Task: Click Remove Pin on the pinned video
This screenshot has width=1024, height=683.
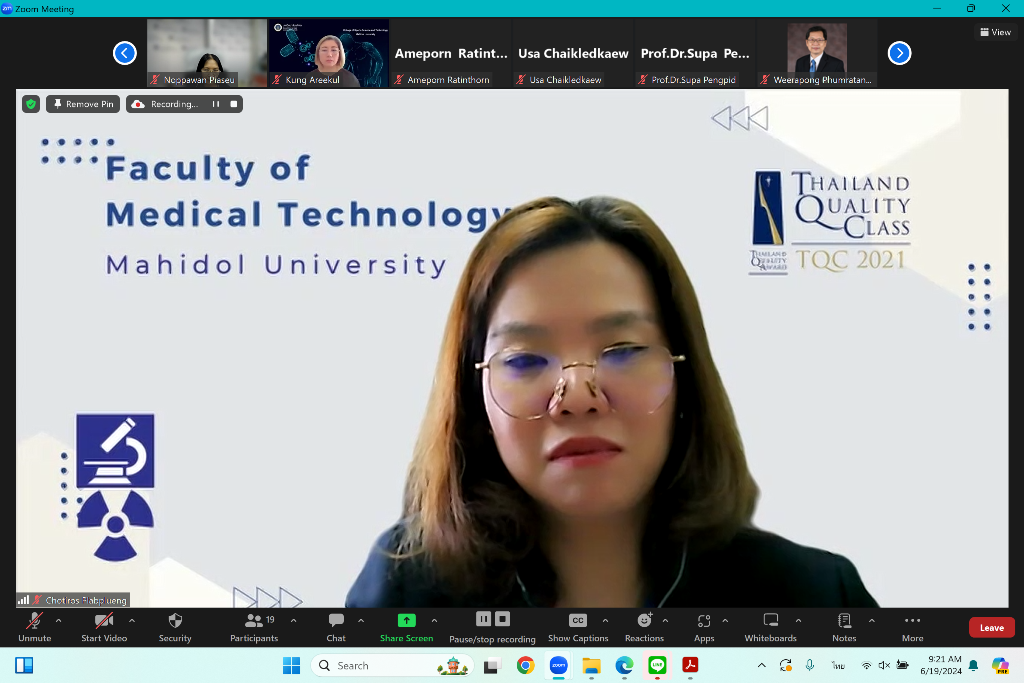Action: (83, 104)
